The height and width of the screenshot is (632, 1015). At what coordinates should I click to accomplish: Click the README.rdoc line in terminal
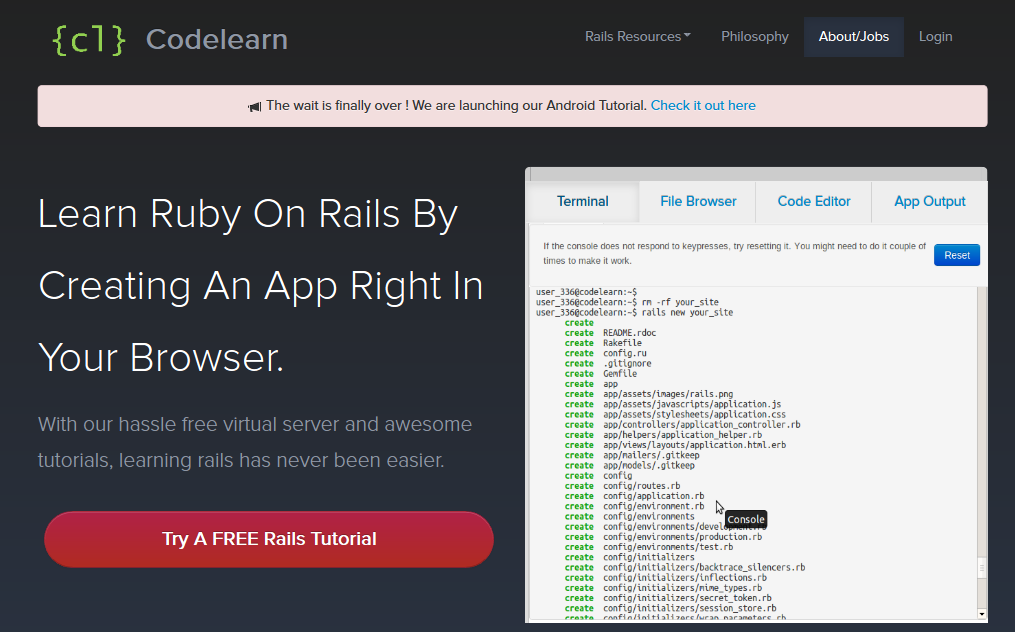(629, 333)
